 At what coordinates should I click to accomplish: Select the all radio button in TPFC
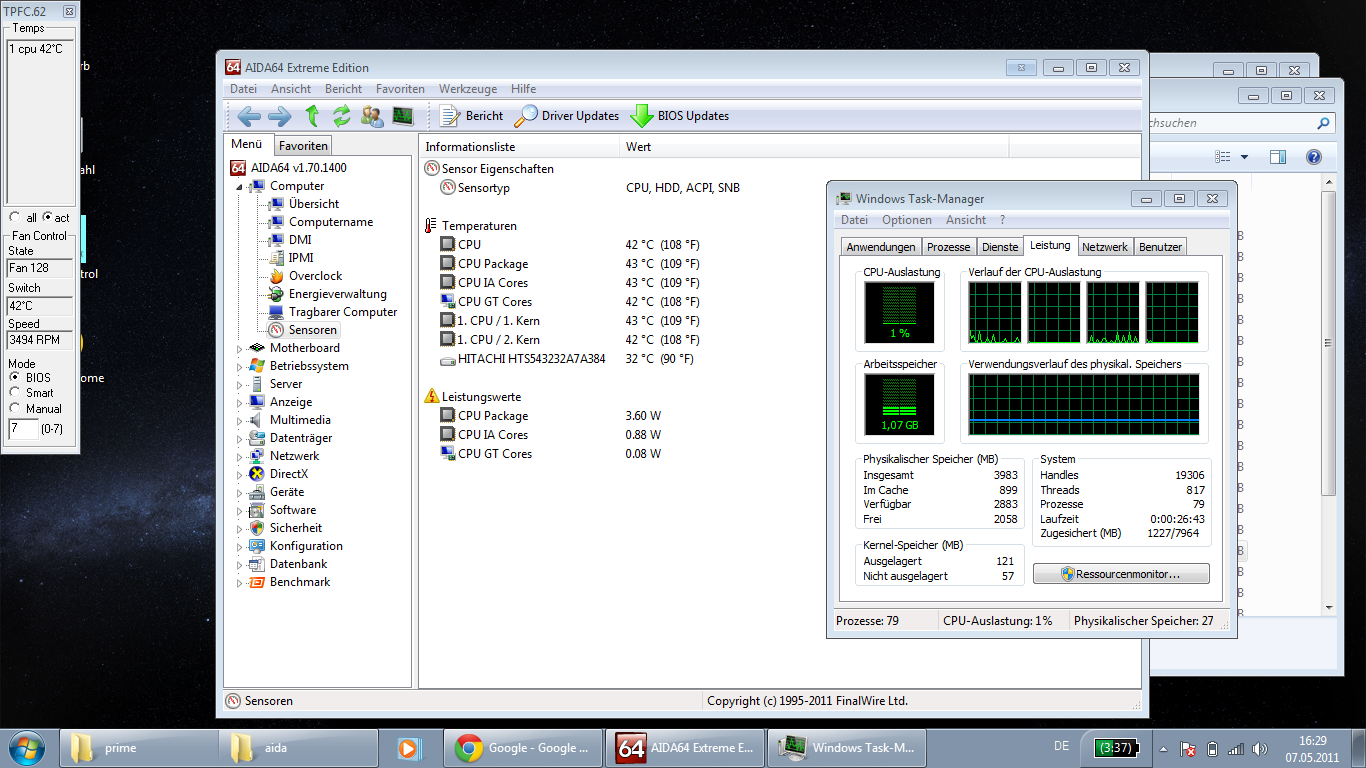click(15, 217)
